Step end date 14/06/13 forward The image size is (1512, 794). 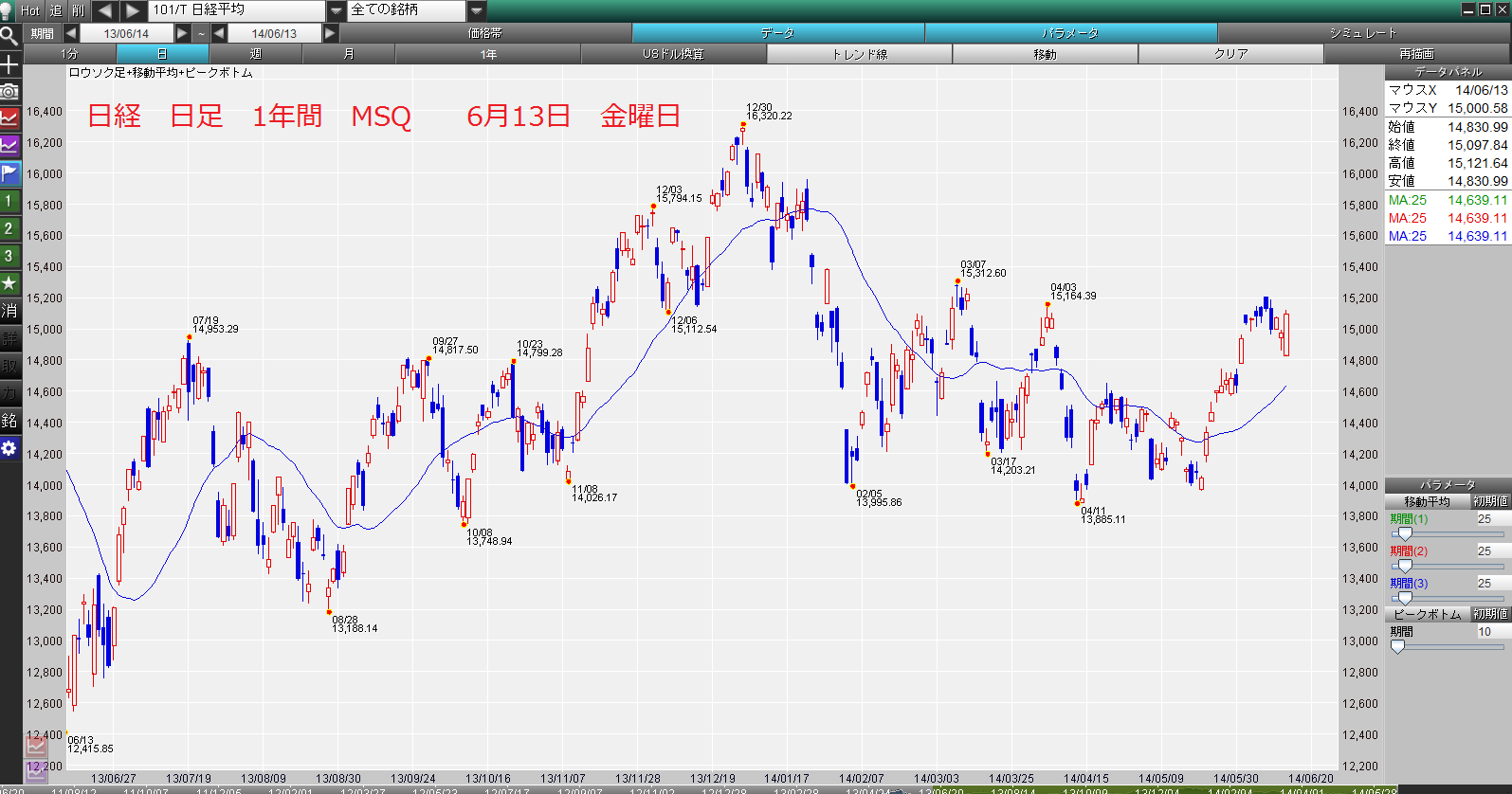click(x=330, y=33)
